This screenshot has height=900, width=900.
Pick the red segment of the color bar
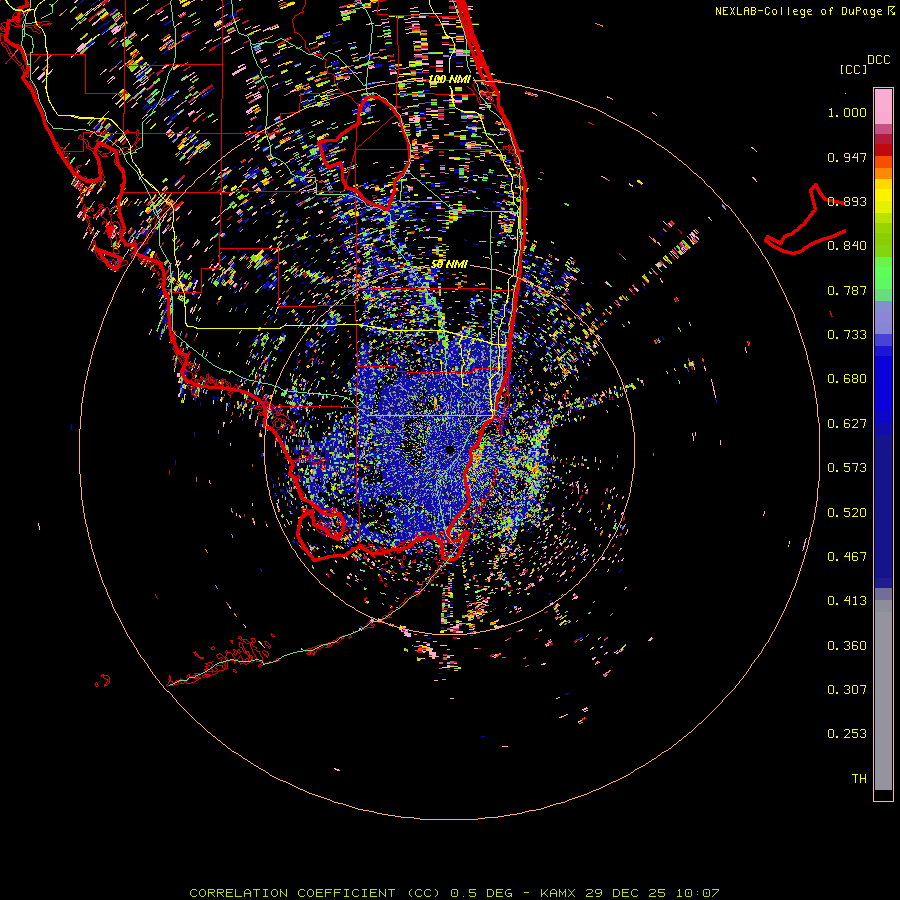coord(883,149)
